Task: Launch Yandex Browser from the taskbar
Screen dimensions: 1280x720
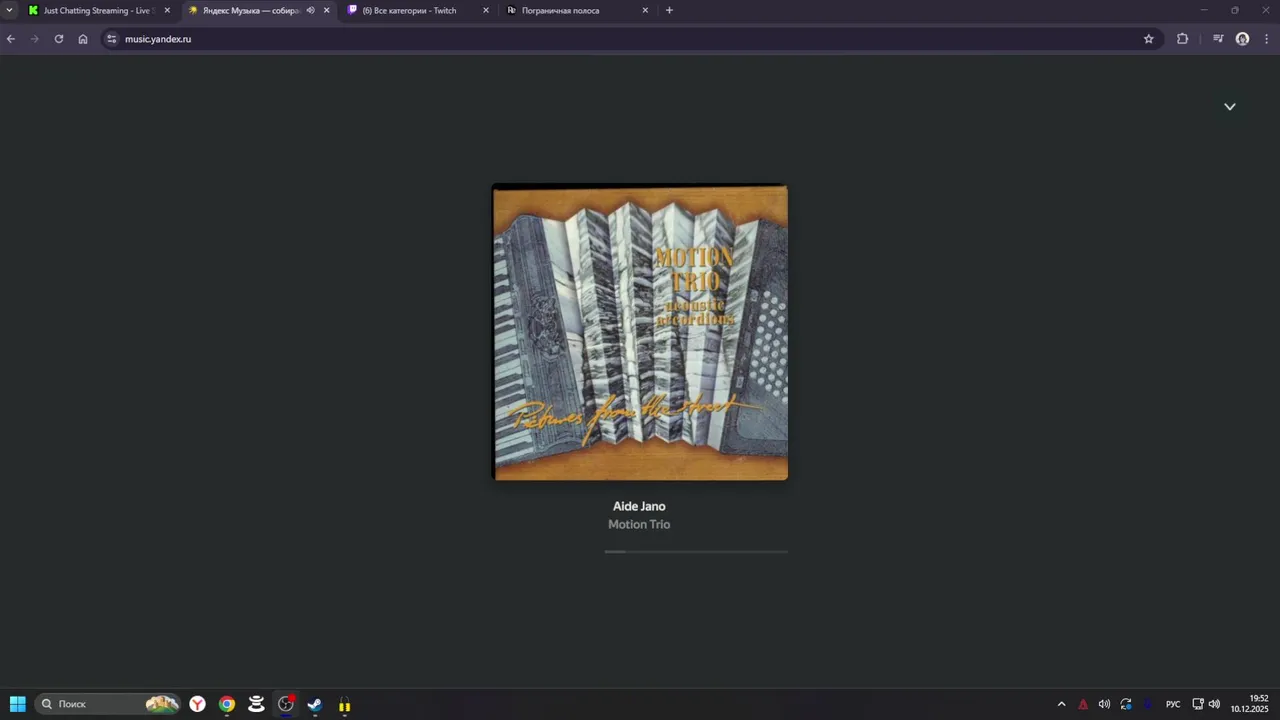Action: click(x=198, y=704)
